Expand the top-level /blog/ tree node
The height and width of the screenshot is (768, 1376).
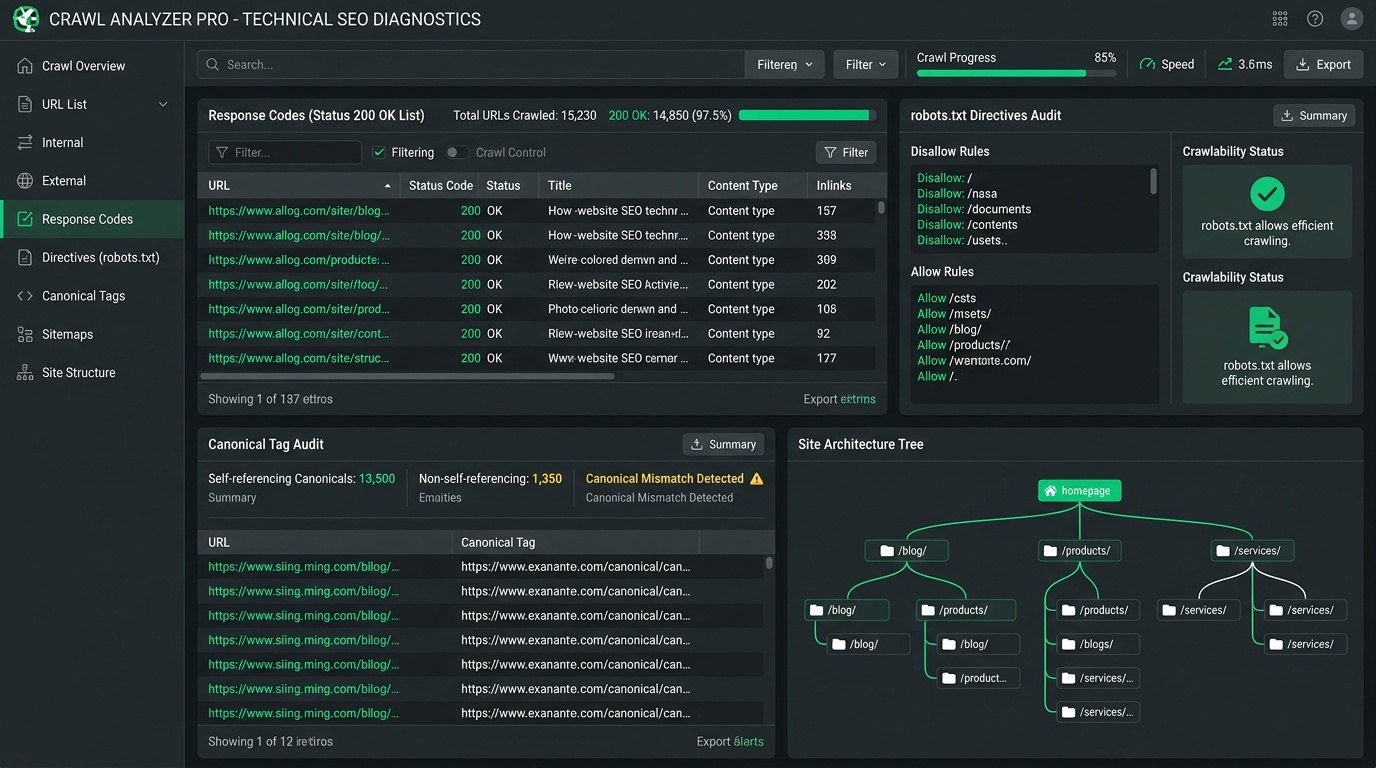pyautogui.click(x=906, y=551)
